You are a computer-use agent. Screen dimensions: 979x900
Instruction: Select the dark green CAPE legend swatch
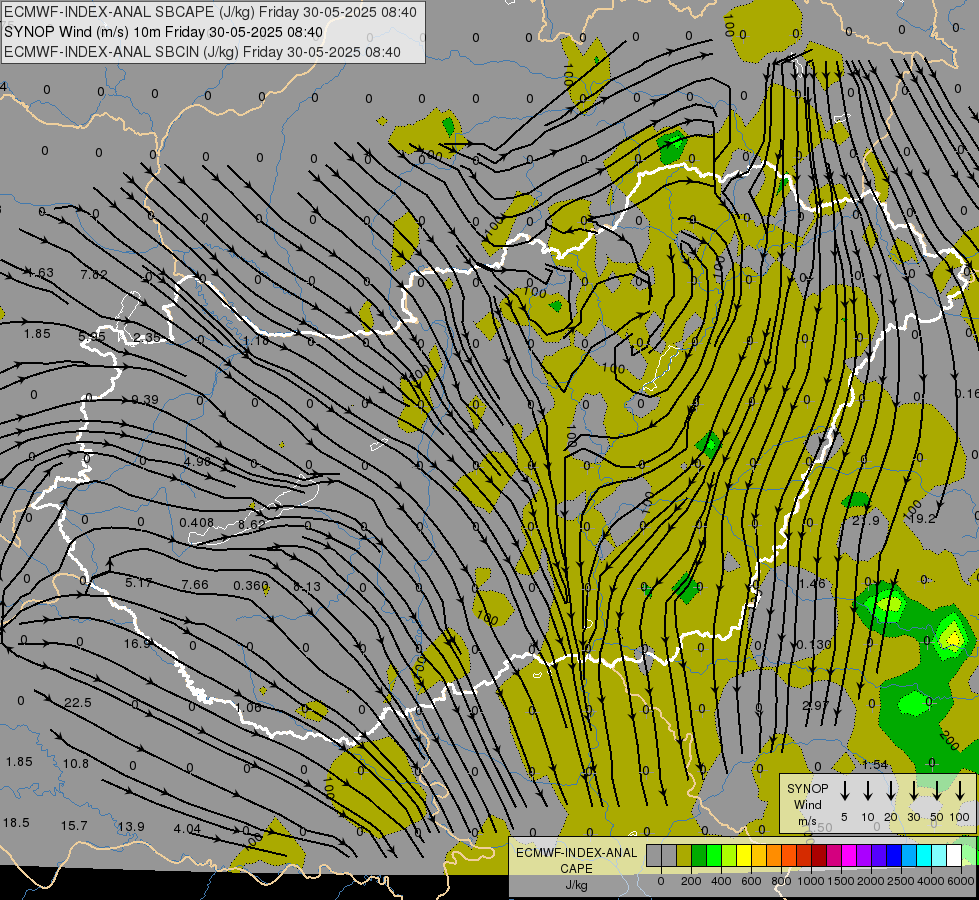(699, 855)
